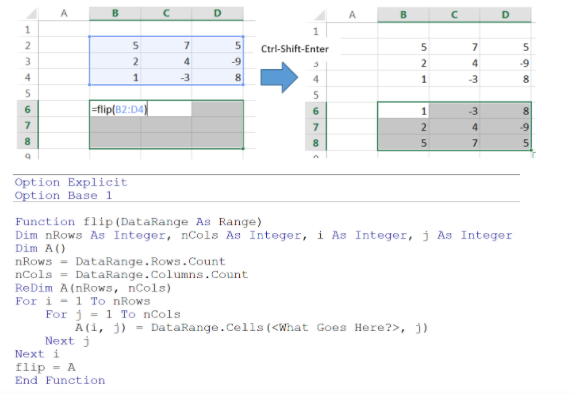Select column D header in the formula sheet
This screenshot has height=394, width=573.
coord(217,14)
